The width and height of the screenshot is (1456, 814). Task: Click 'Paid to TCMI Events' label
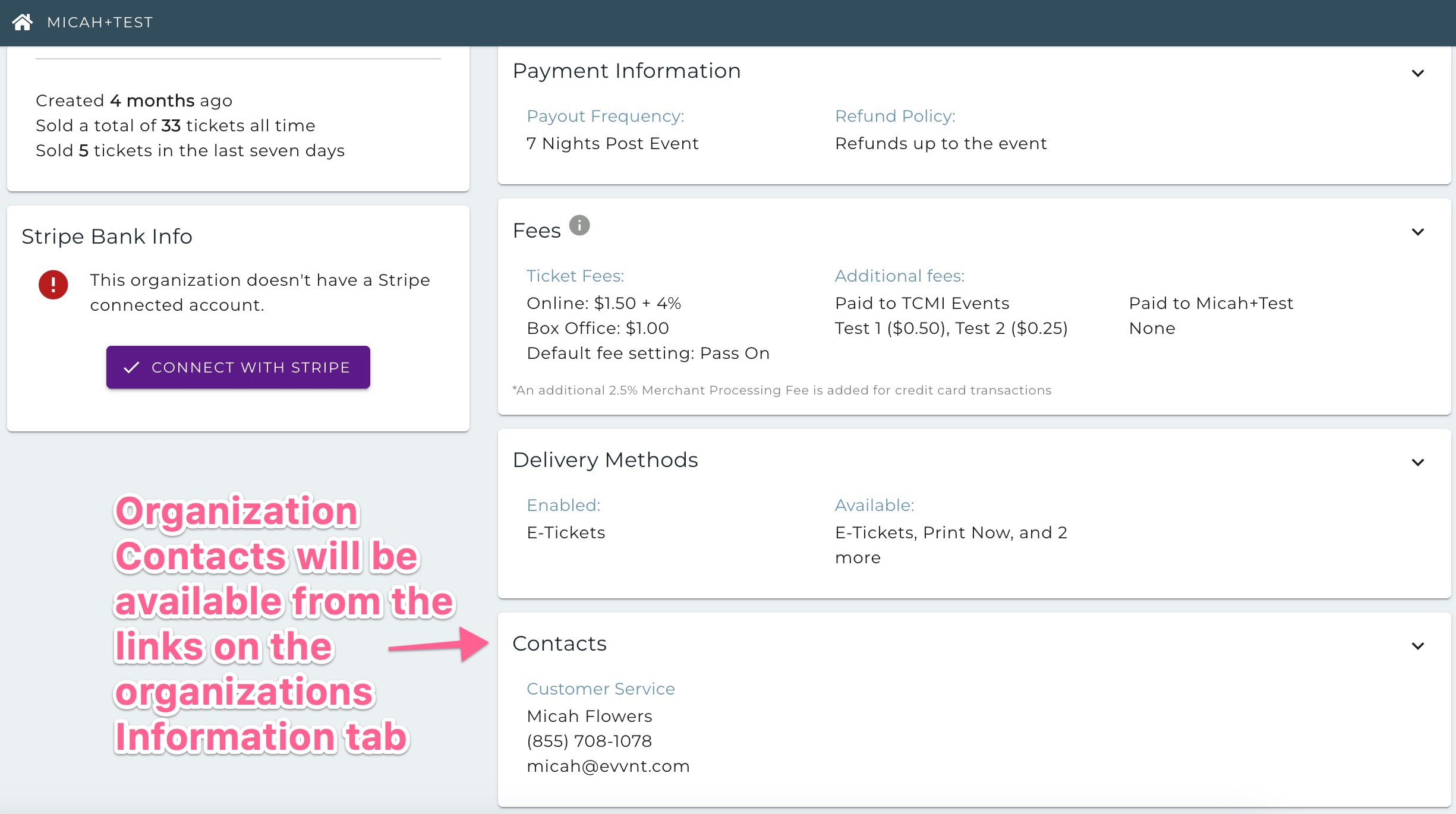click(922, 303)
